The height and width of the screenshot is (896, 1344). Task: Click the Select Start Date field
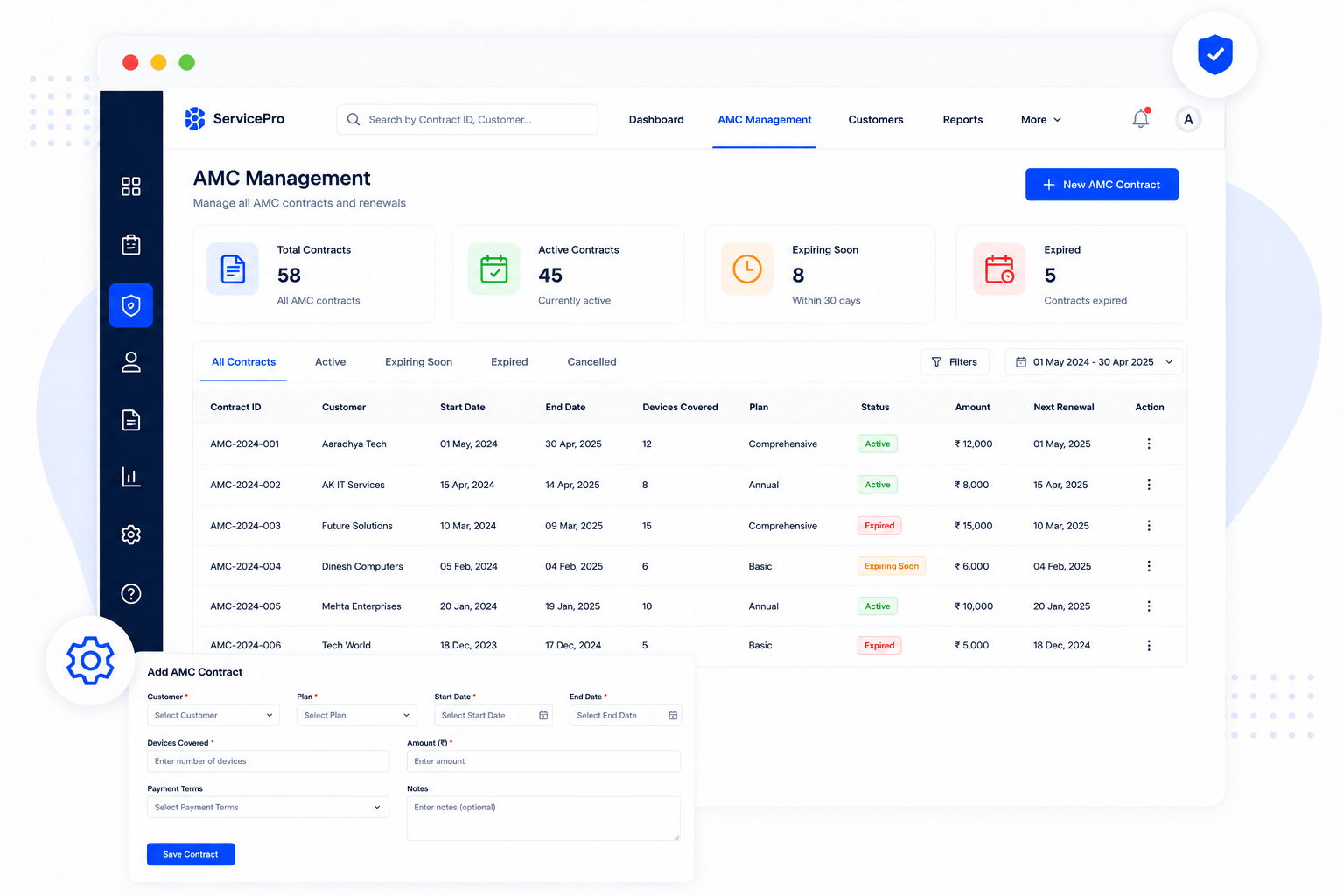[x=493, y=716]
